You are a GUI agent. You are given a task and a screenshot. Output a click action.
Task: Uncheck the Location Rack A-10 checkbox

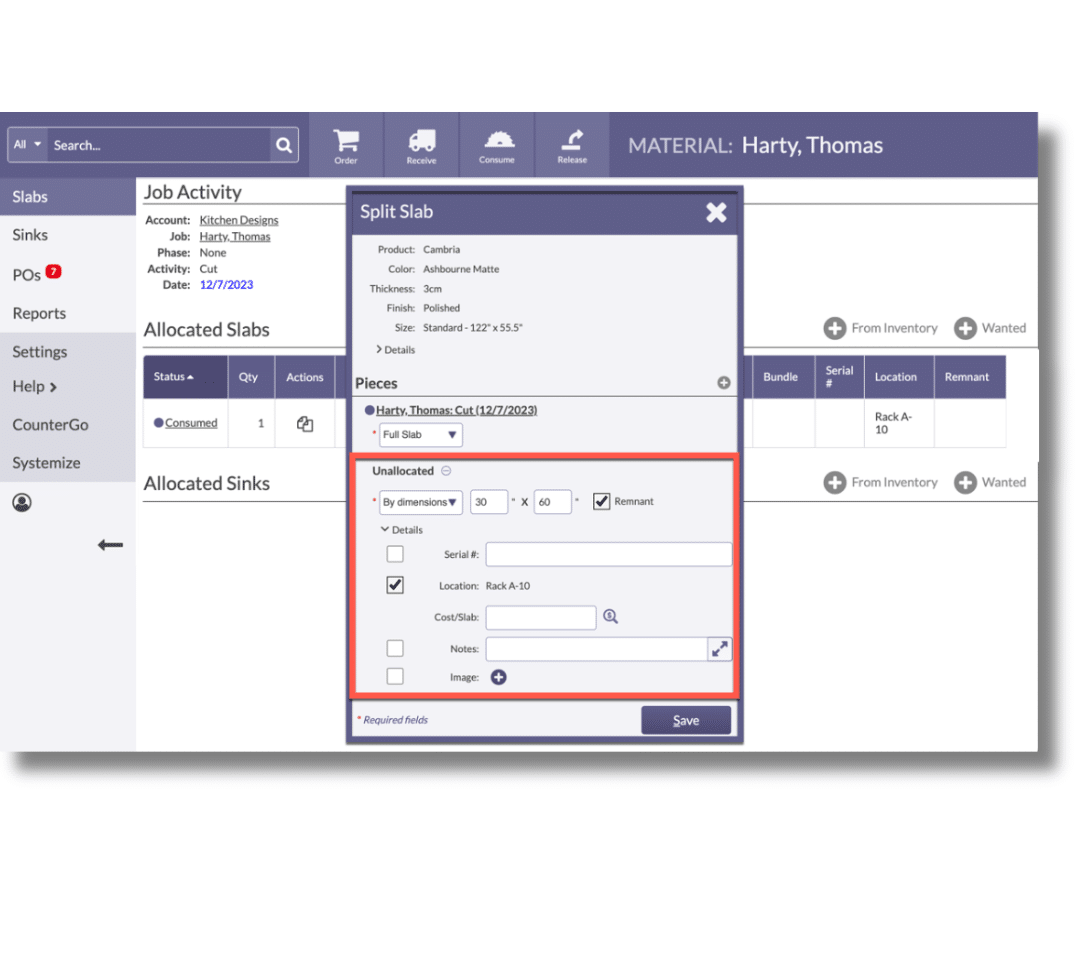[395, 585]
